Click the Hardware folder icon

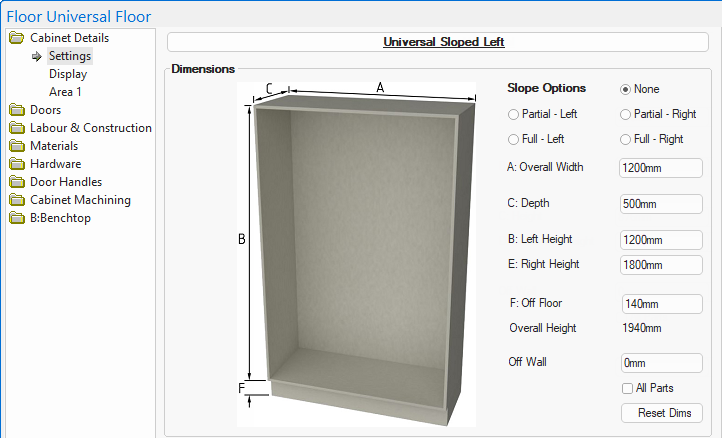point(17,164)
